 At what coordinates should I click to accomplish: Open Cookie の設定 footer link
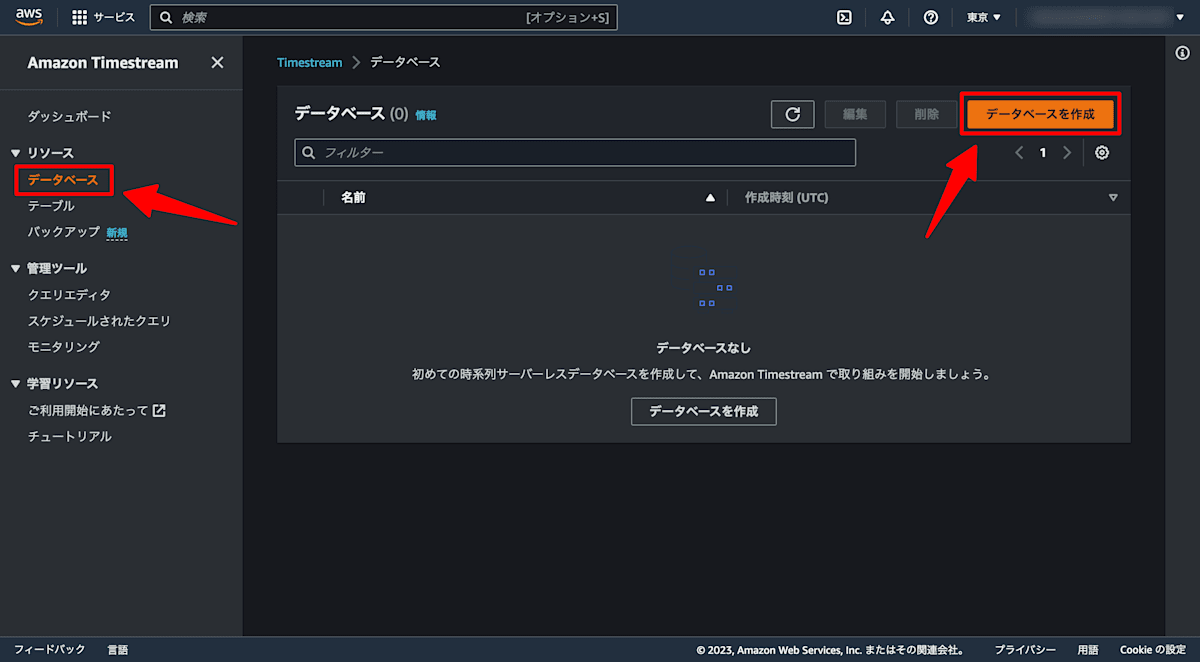pos(1153,650)
